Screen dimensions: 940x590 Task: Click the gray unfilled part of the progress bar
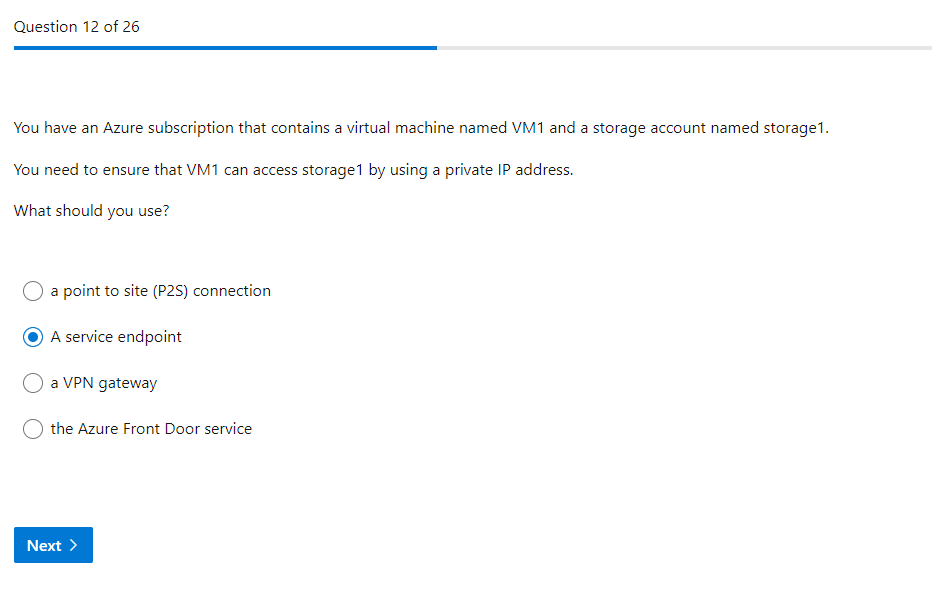[x=684, y=47]
